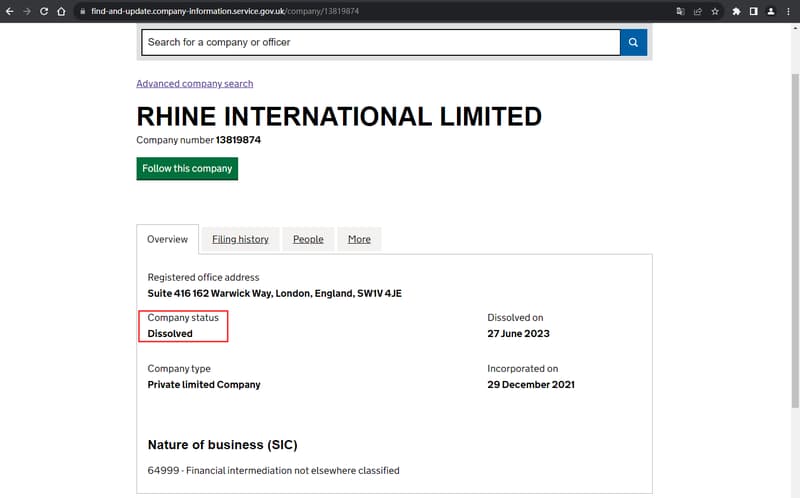
Task: Open Chrome three-dot menu
Action: coord(788,11)
